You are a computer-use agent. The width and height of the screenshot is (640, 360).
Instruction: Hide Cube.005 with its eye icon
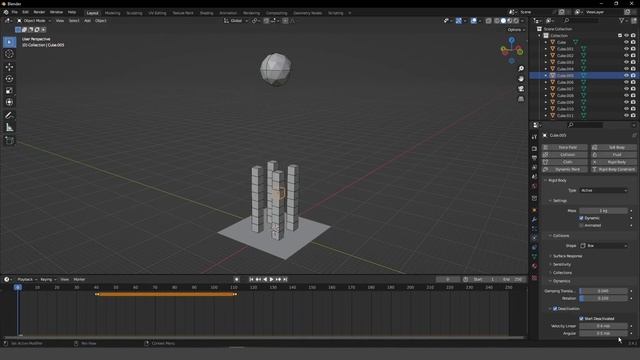click(626, 76)
